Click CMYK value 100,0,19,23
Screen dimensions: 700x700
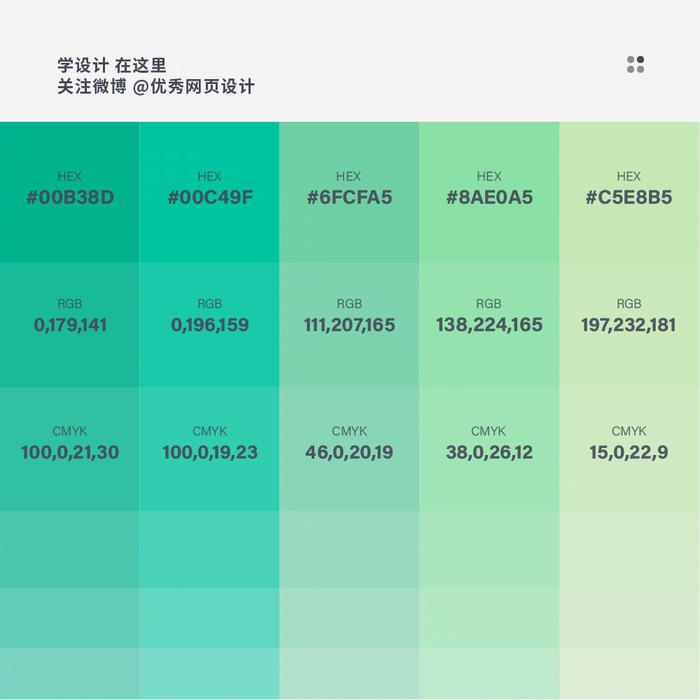point(210,453)
